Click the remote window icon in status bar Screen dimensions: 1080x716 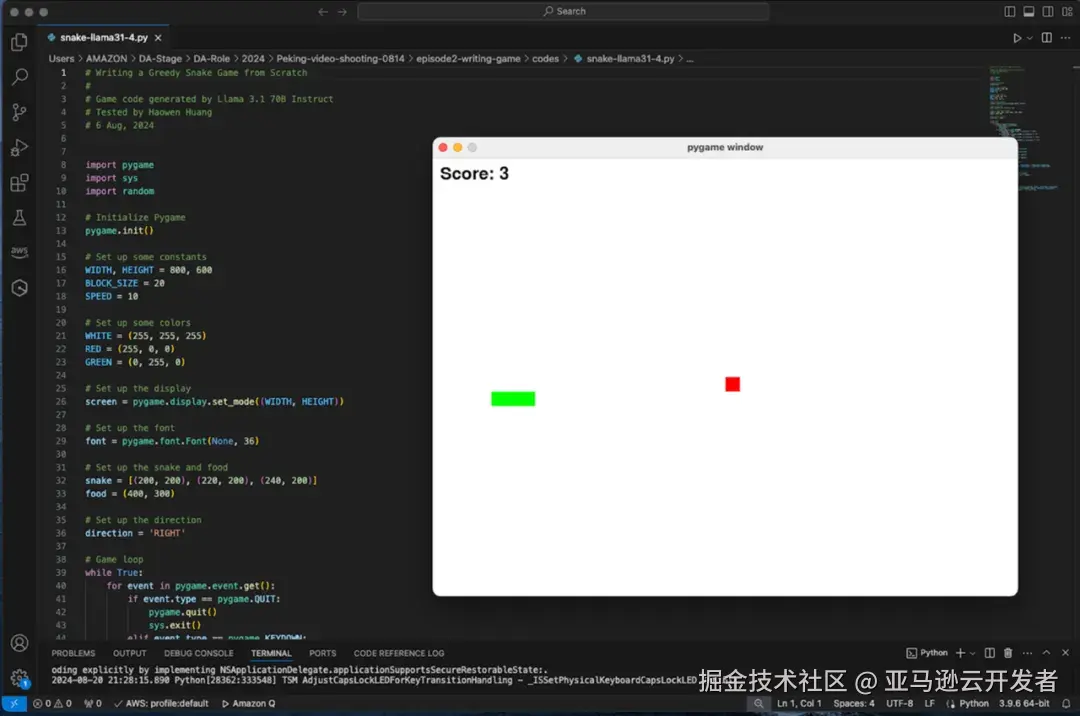14,704
